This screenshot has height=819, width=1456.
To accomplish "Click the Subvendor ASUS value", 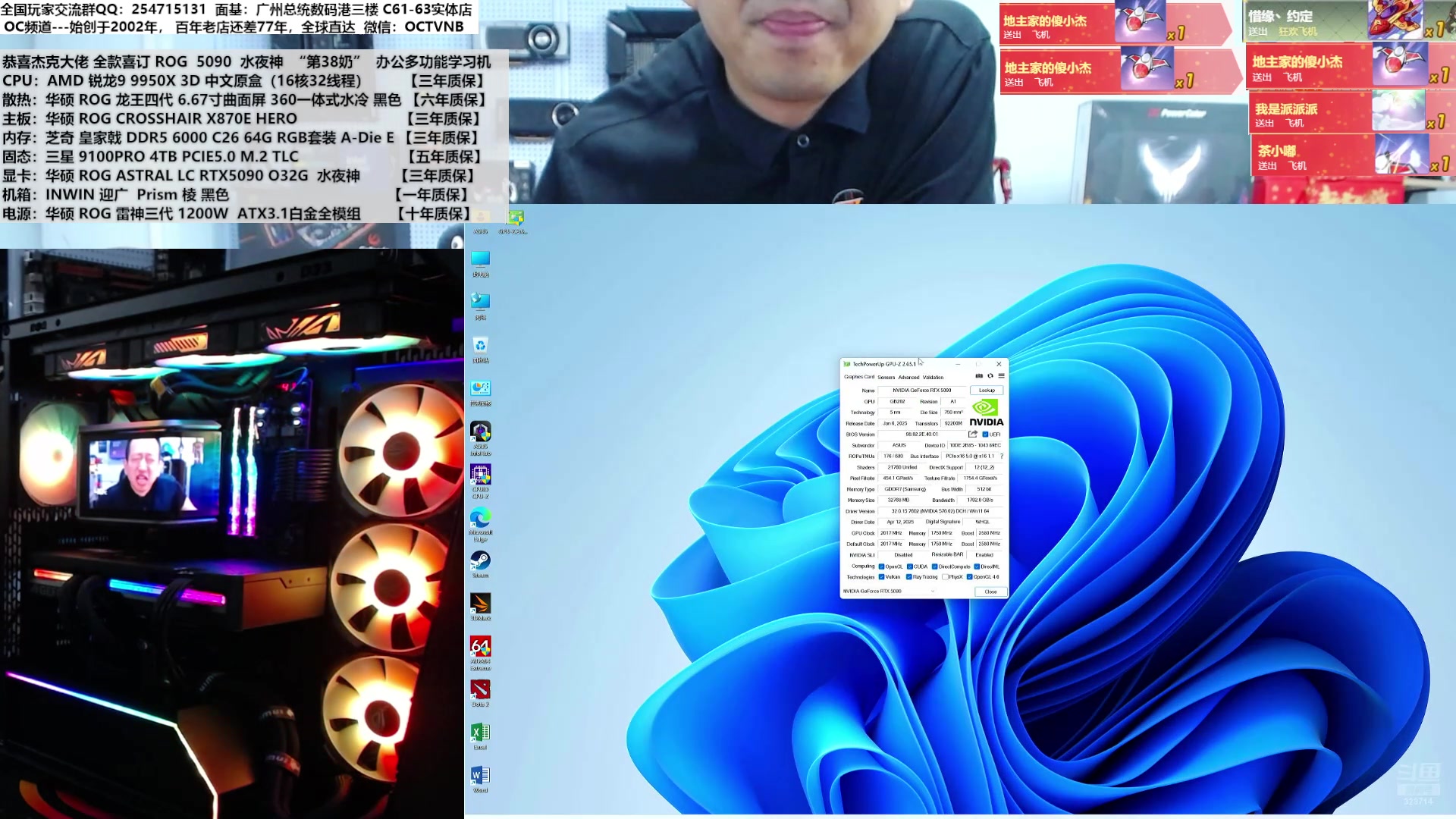I will tap(899, 445).
